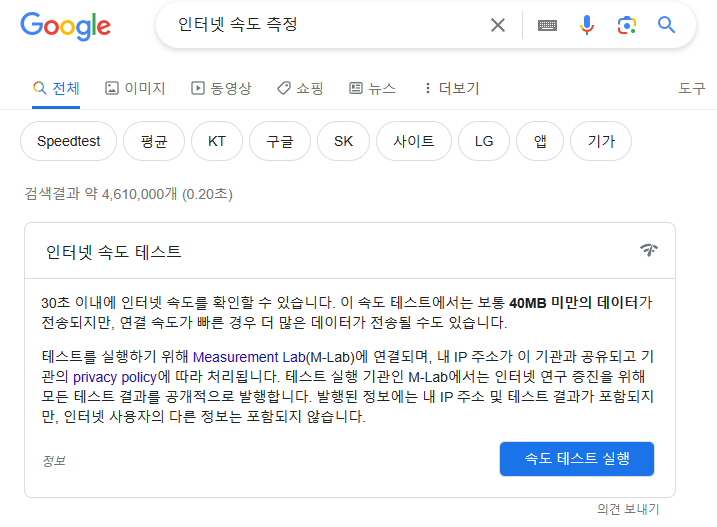Clear the search box with the X icon

click(x=498, y=25)
